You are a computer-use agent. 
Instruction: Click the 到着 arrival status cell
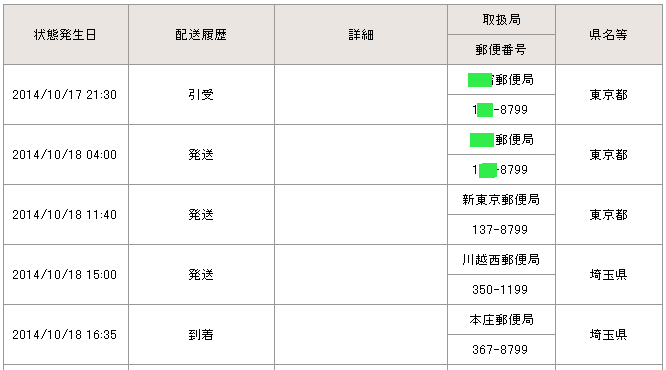click(x=201, y=335)
